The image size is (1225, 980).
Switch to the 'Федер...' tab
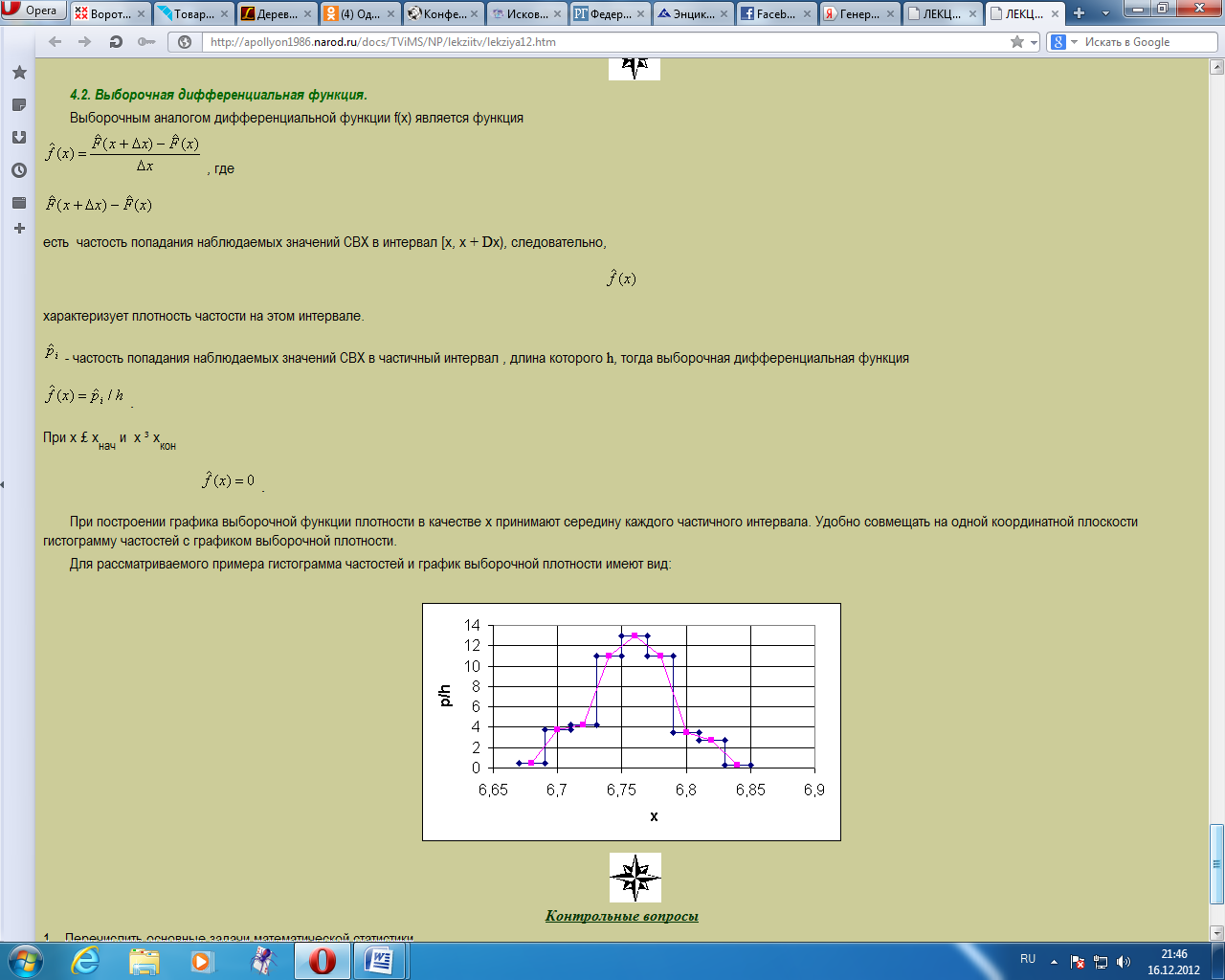point(610,14)
